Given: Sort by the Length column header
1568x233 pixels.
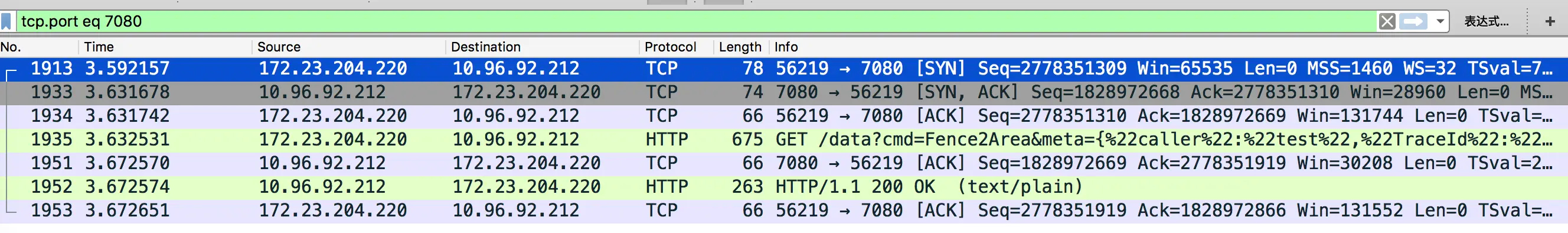Looking at the screenshot, I should coord(741,47).
